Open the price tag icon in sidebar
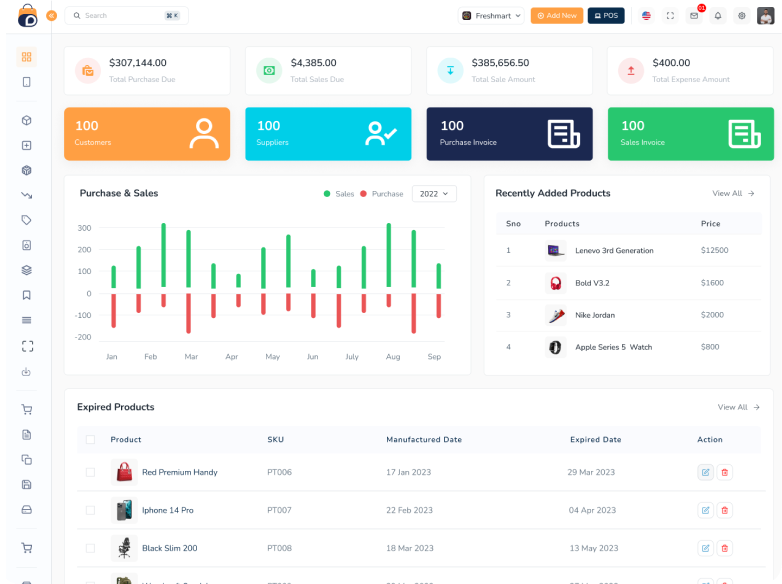782x584 pixels. coord(26,220)
